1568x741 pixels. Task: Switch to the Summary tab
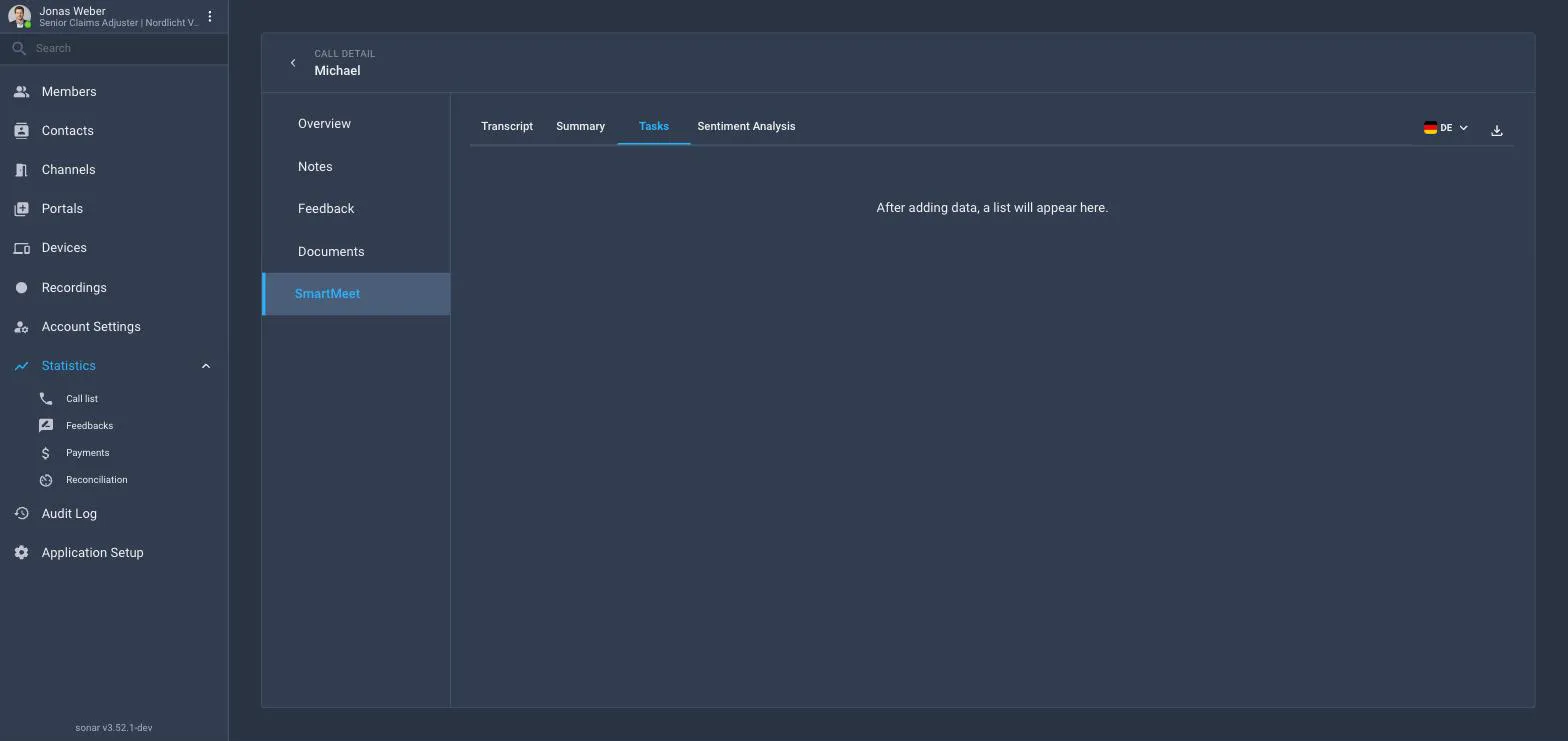tap(580, 126)
